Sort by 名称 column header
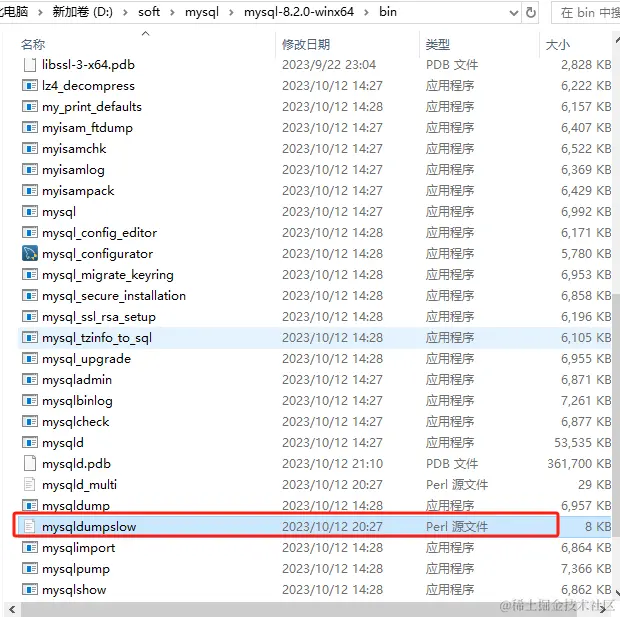Image resolution: width=620 pixels, height=617 pixels. coord(33,44)
